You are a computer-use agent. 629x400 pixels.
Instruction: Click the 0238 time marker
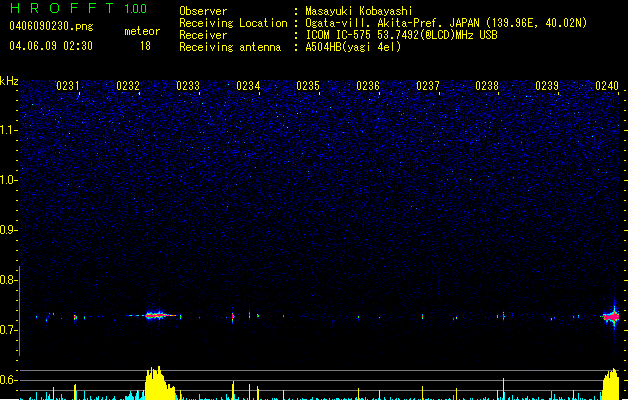pos(487,86)
